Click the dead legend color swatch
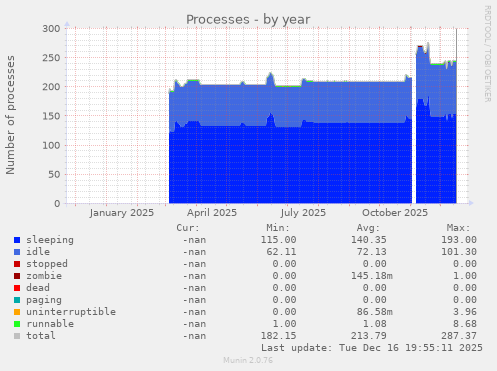Screen dimensions: 497x371 point(17,288)
